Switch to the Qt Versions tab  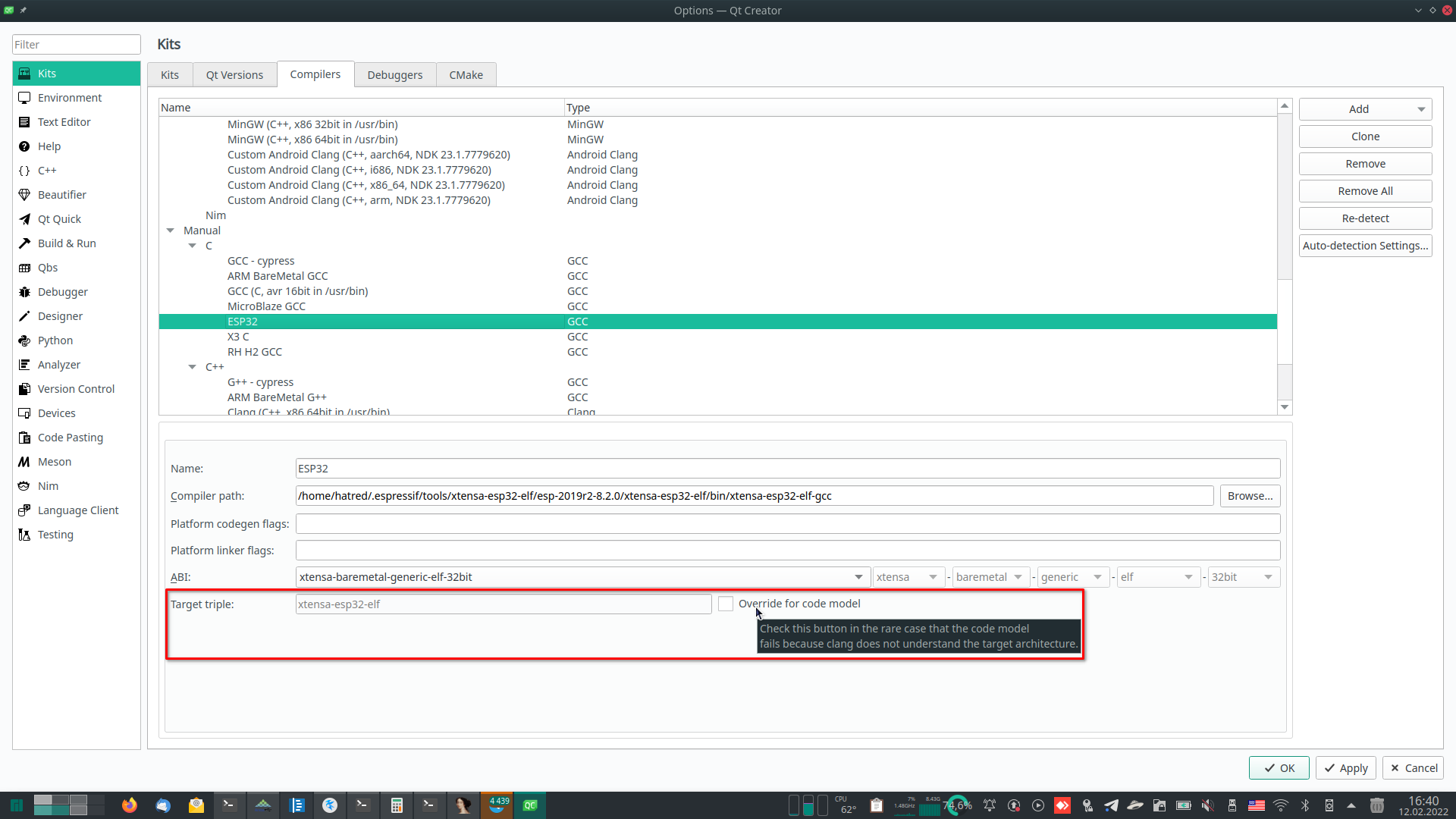234,75
